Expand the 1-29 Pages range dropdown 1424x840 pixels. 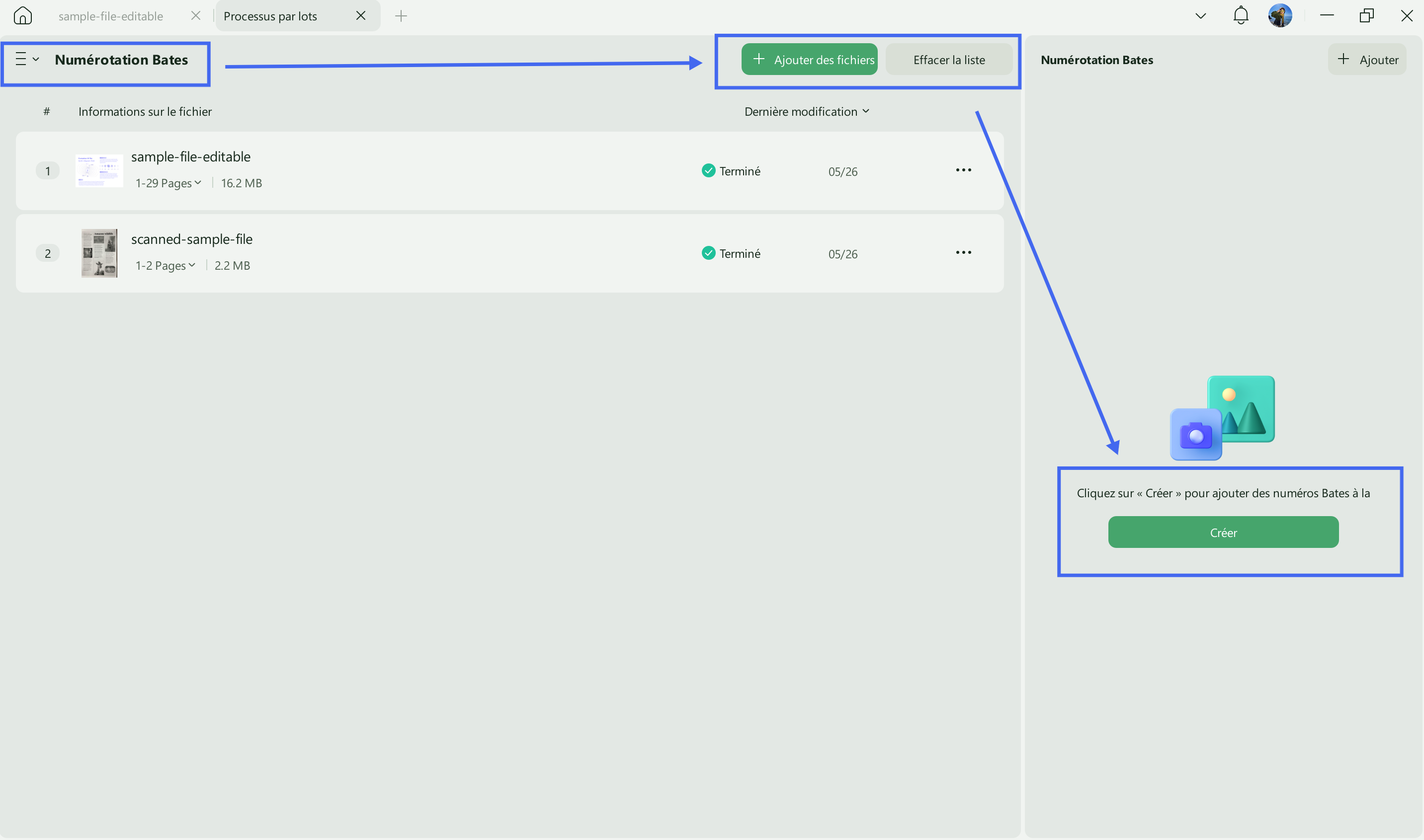[x=168, y=183]
